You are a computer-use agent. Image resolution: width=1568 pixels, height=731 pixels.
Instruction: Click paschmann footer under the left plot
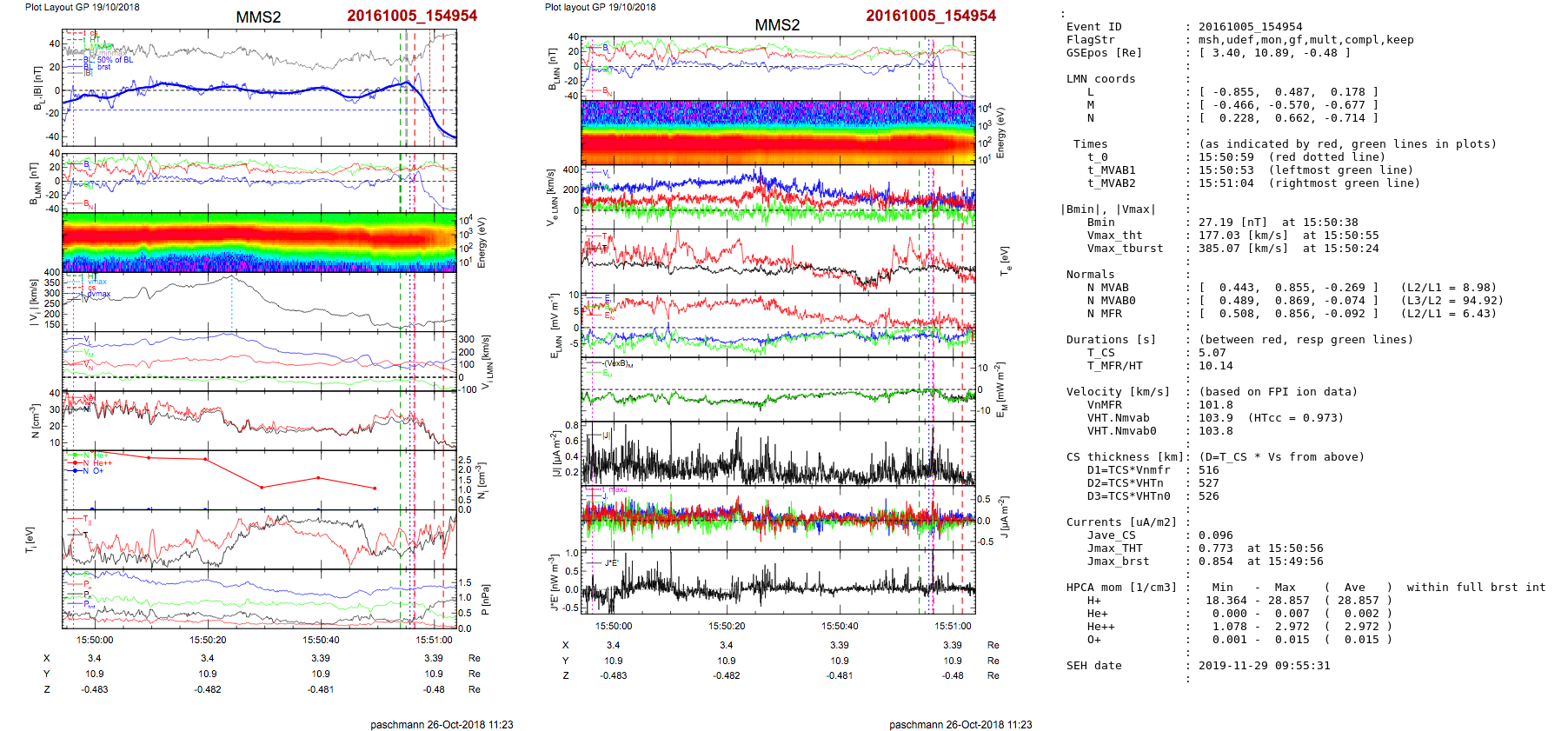click(x=442, y=724)
